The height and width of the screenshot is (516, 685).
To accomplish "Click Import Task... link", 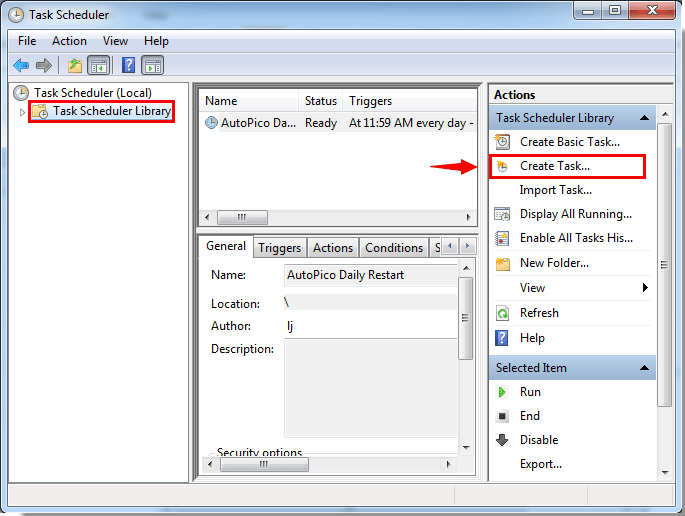I will (x=556, y=190).
